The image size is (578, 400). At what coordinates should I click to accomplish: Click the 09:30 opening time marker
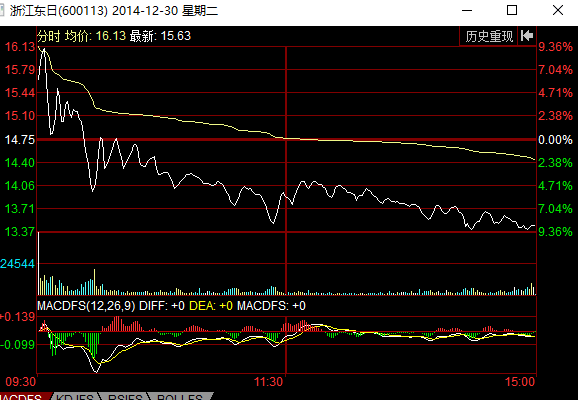click(21, 382)
